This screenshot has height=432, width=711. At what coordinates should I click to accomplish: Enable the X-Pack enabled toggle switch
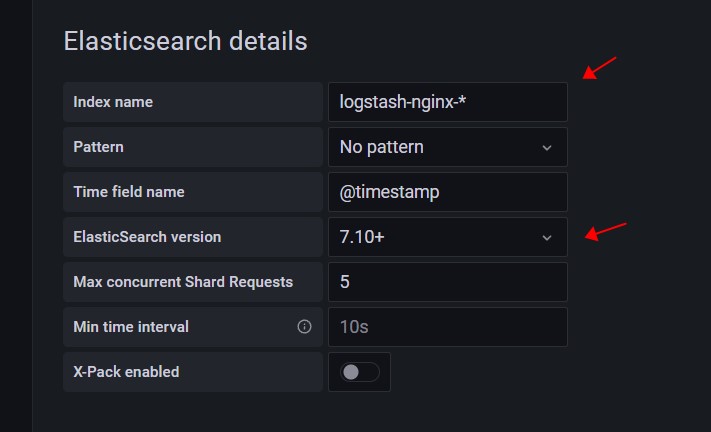click(360, 372)
